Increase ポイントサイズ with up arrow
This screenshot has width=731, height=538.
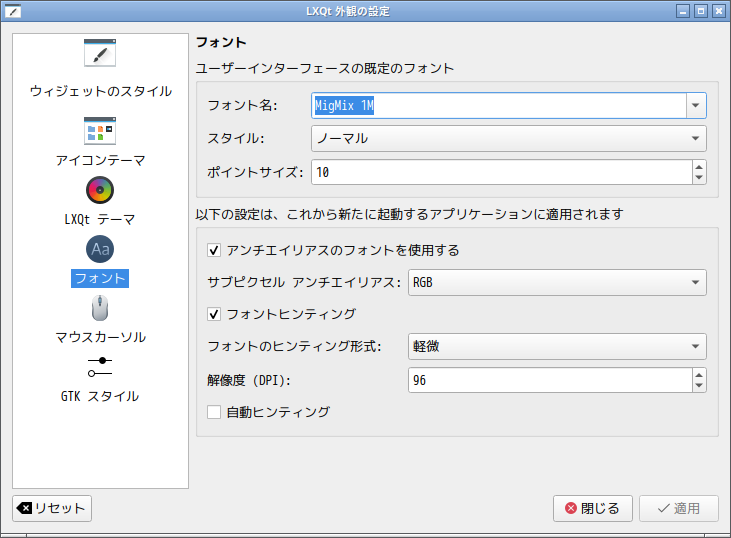pyautogui.click(x=699, y=167)
